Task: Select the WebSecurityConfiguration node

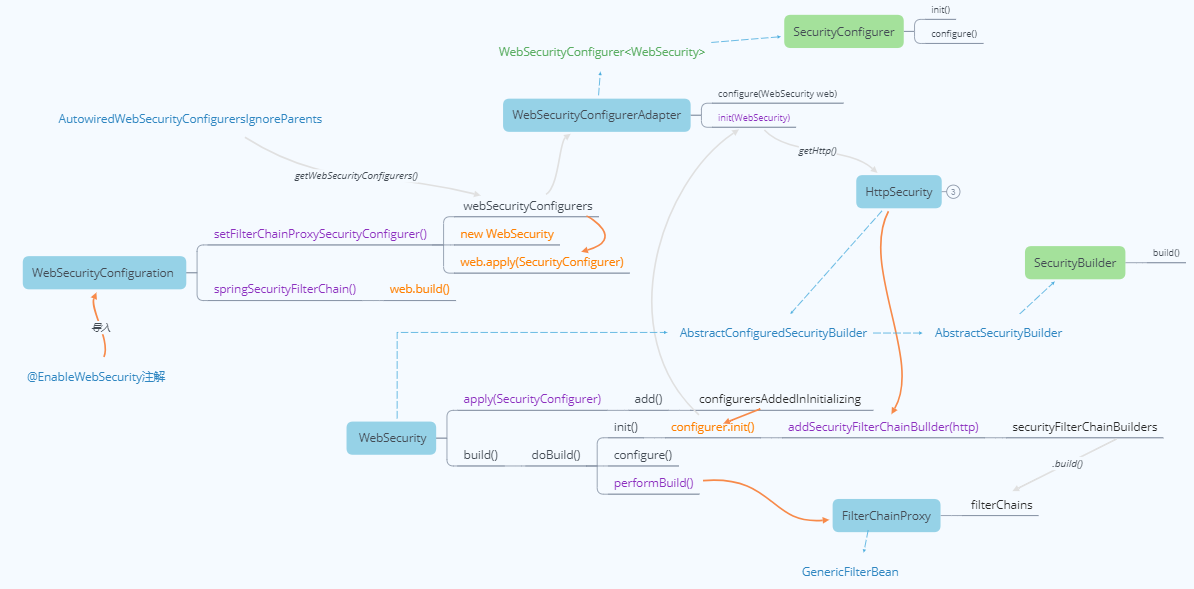Action: pos(104,272)
